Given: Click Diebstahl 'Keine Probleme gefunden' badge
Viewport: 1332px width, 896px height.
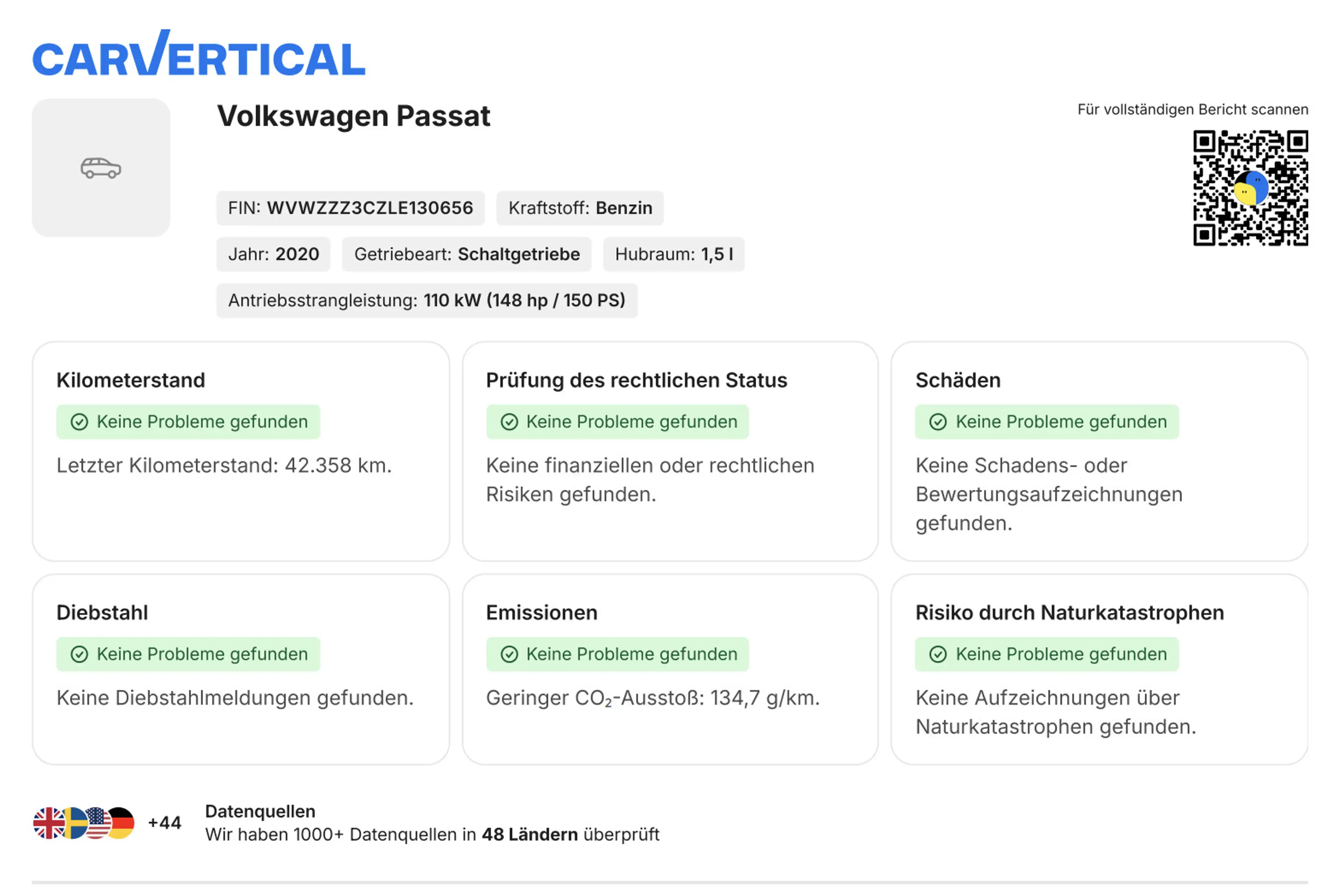Looking at the screenshot, I should click(188, 654).
